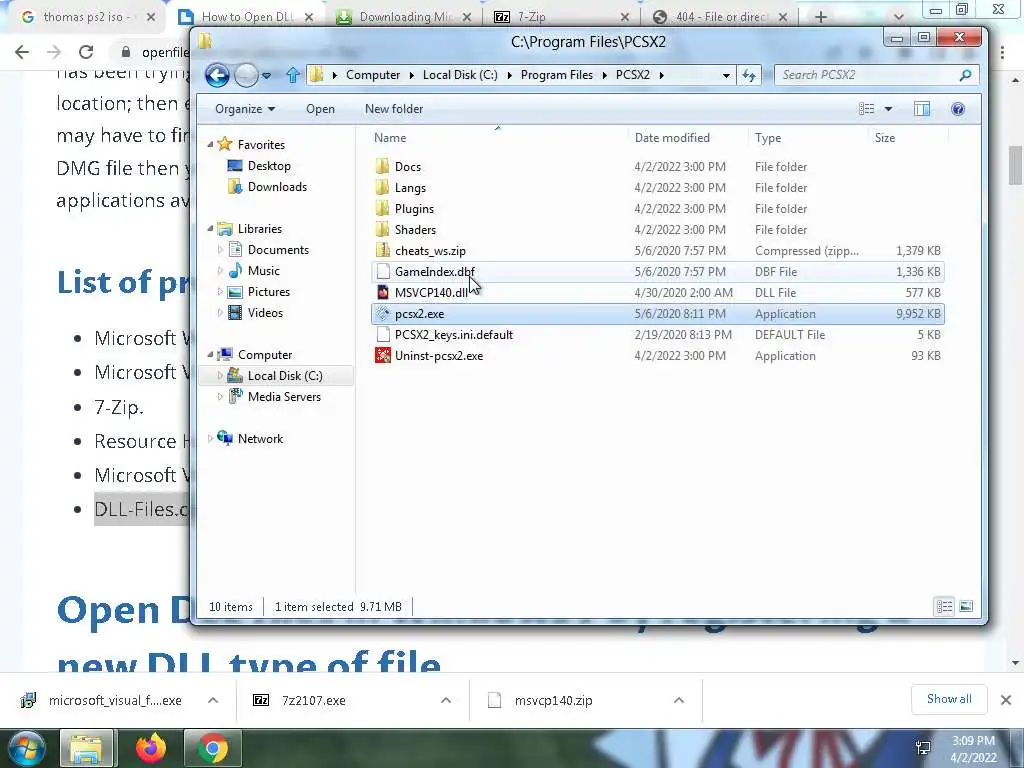This screenshot has width=1024, height=768.
Task: Sort files by Date modified column
Action: [672, 138]
